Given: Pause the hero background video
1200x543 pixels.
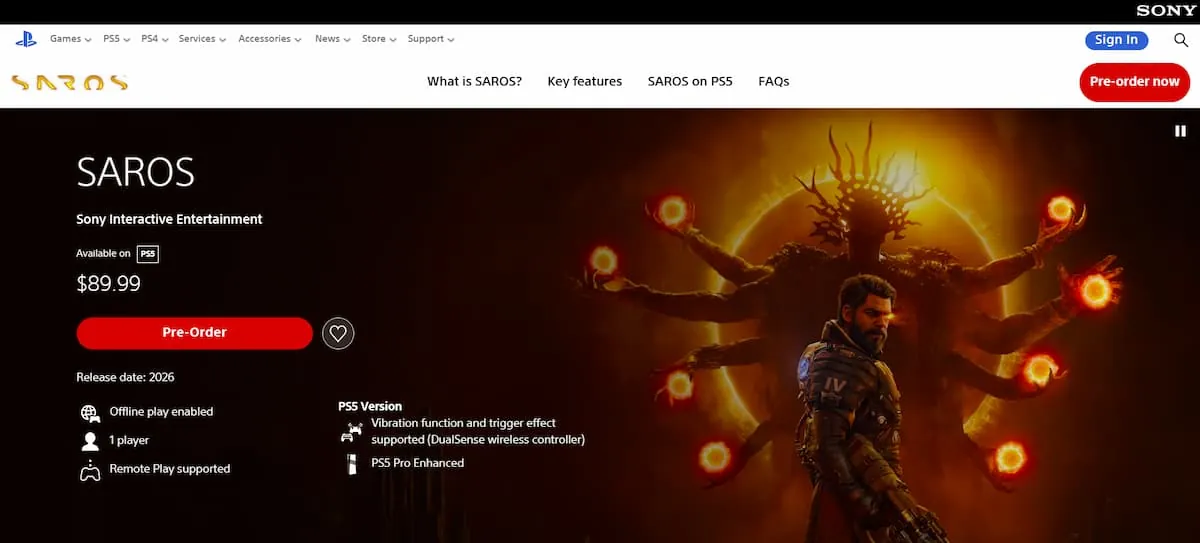Looking at the screenshot, I should [1180, 131].
